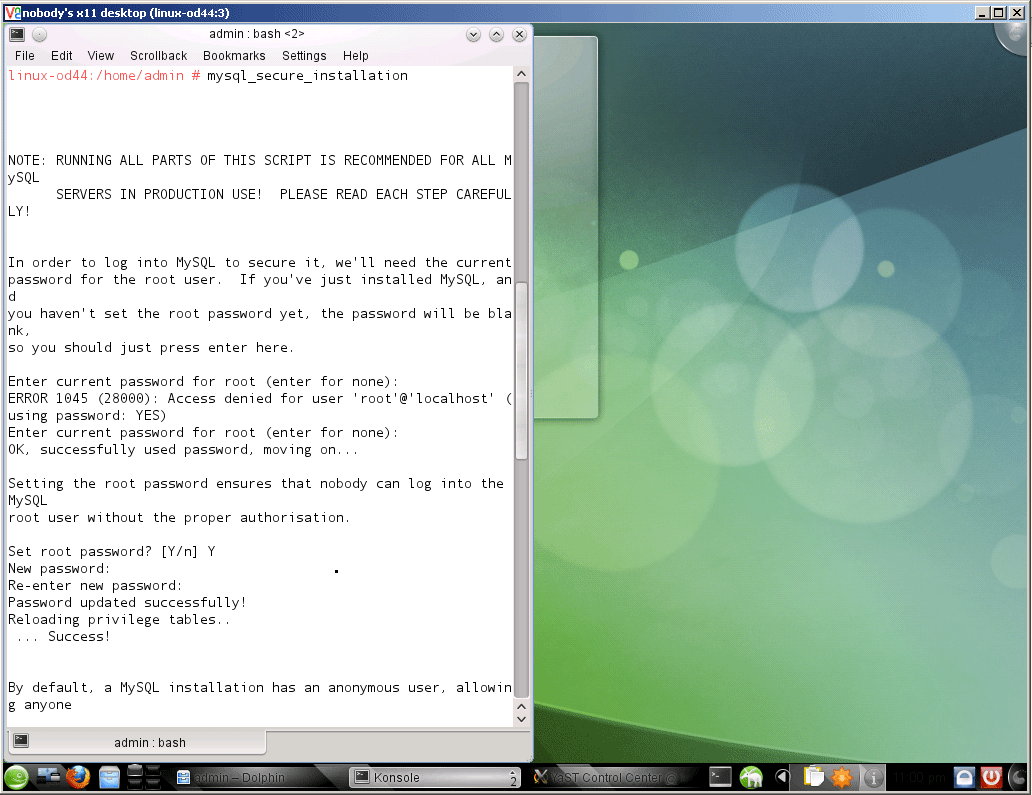Open the Settings menu in Konsole
The image size is (1032, 795).
pyautogui.click(x=304, y=56)
